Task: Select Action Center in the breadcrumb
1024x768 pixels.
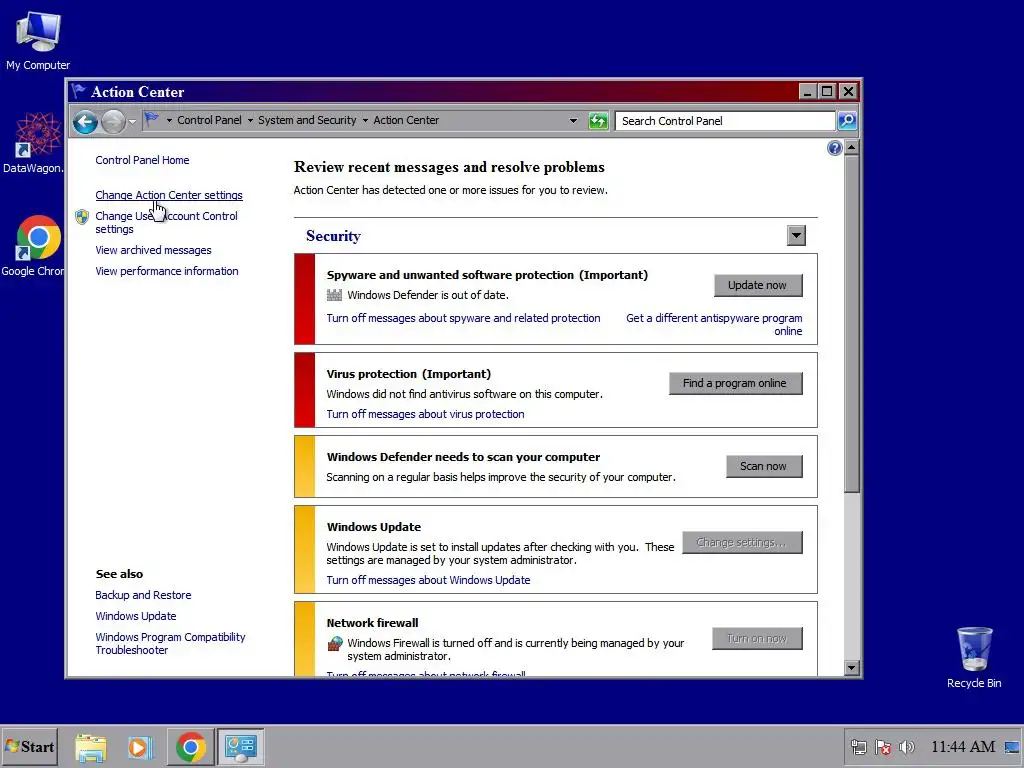Action: click(x=406, y=120)
